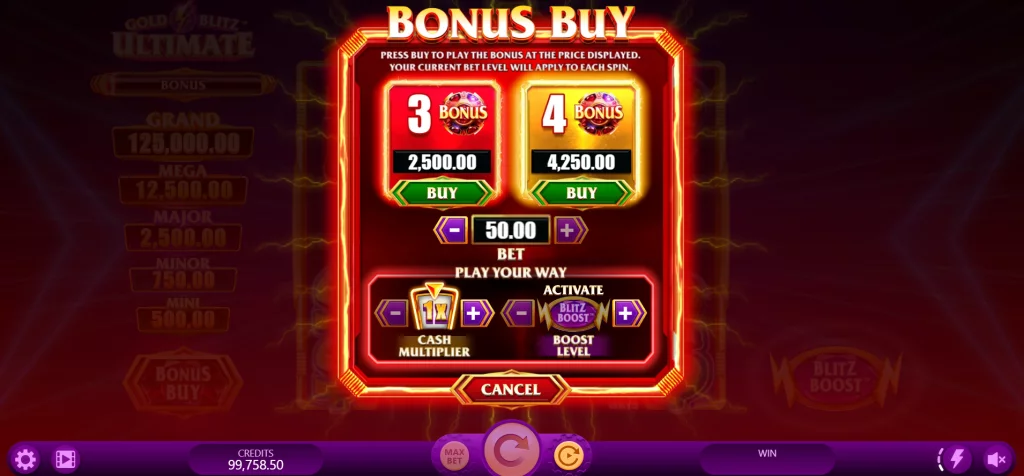The image size is (1024, 476).
Task: Click the 50.00 bet amount field
Action: tap(511, 230)
